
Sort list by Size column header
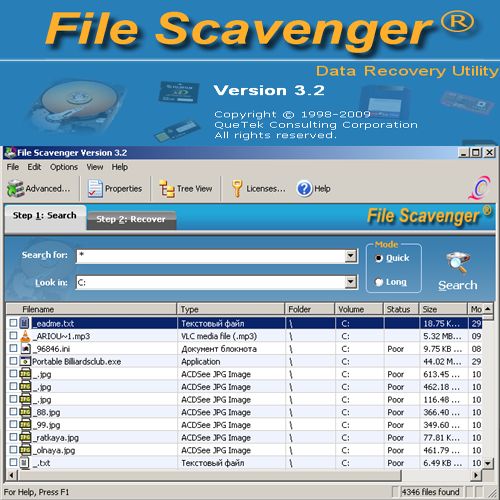pos(443,309)
